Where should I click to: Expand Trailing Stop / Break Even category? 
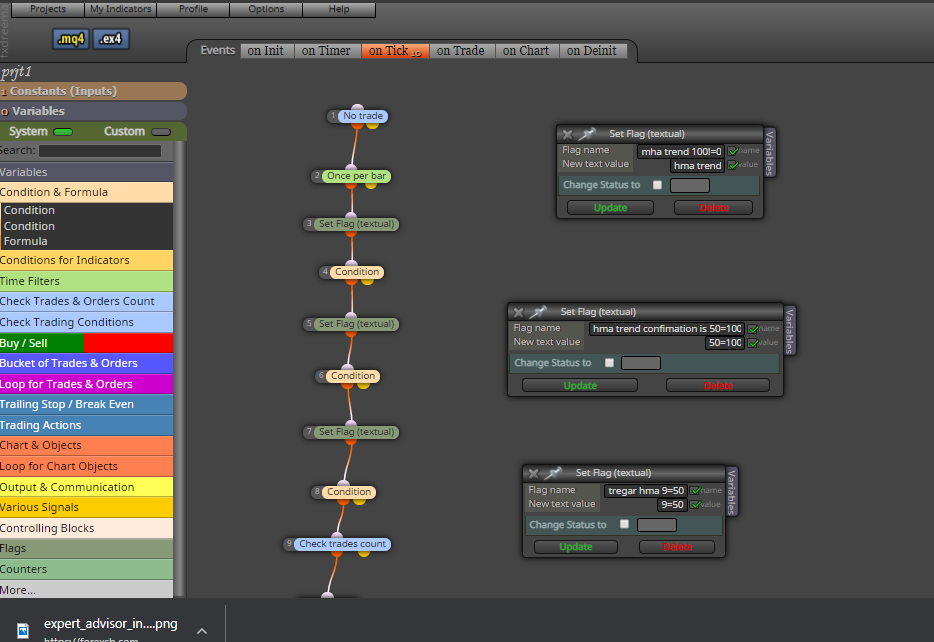[86, 404]
